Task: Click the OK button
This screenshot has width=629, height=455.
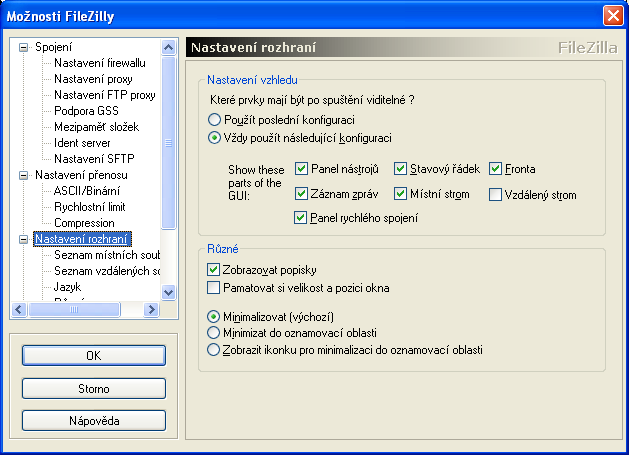Action: coord(93,355)
